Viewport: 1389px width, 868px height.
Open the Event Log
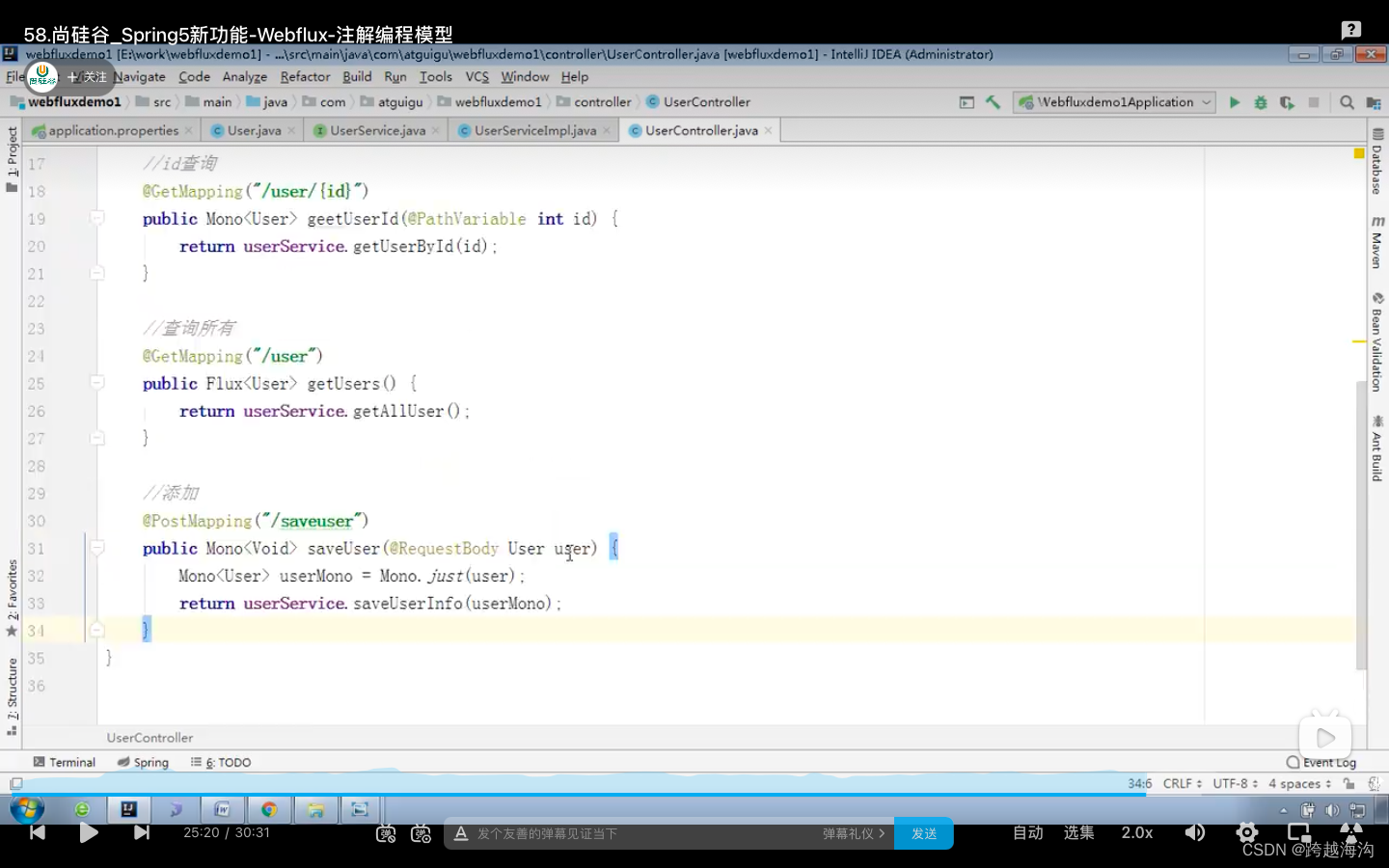point(1321,762)
